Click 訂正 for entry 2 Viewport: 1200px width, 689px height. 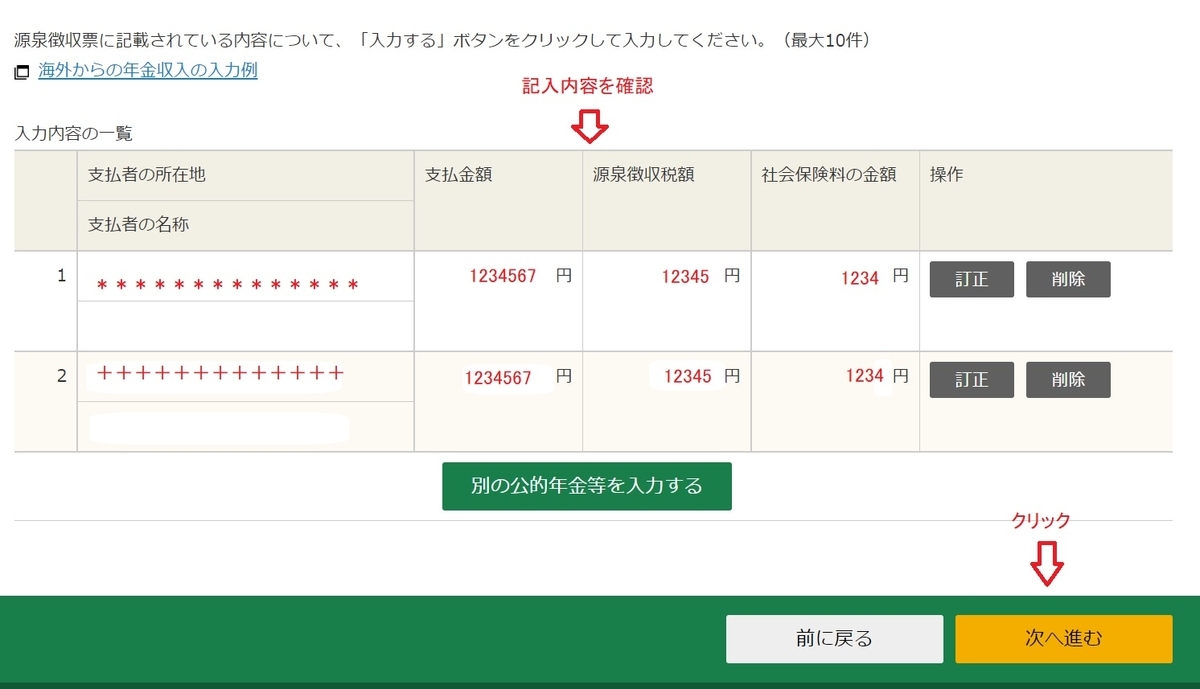coord(970,379)
